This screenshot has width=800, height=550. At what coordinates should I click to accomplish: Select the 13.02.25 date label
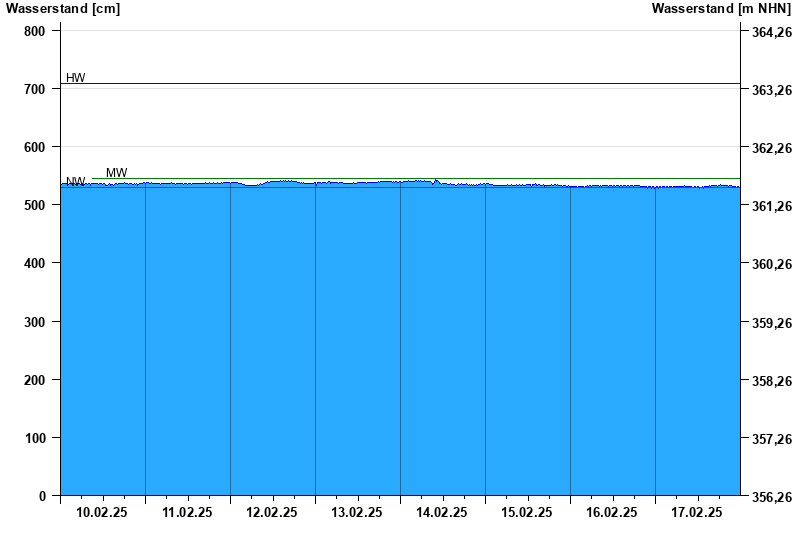357,513
